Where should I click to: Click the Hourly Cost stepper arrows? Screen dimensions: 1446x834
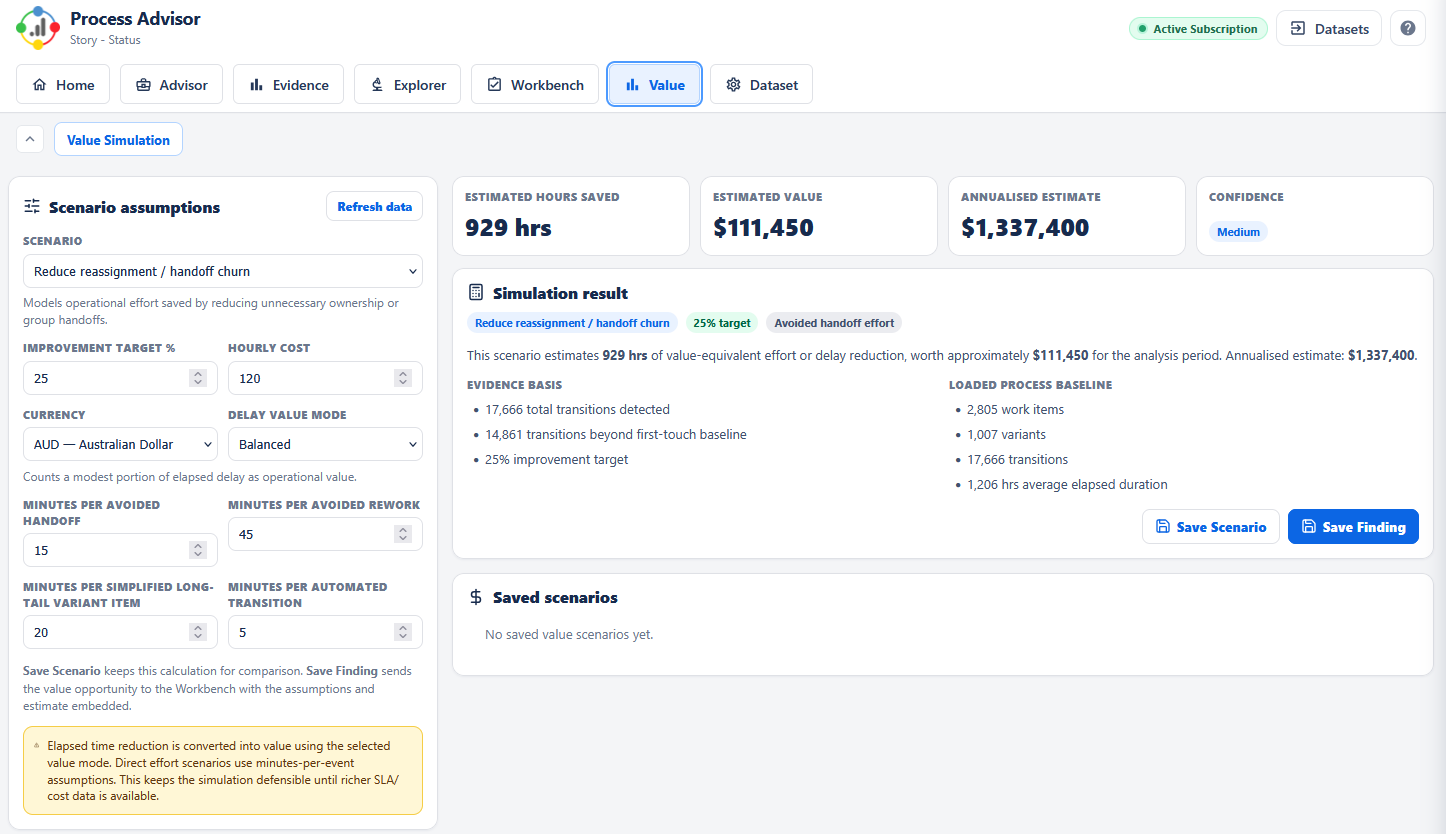[x=403, y=378]
